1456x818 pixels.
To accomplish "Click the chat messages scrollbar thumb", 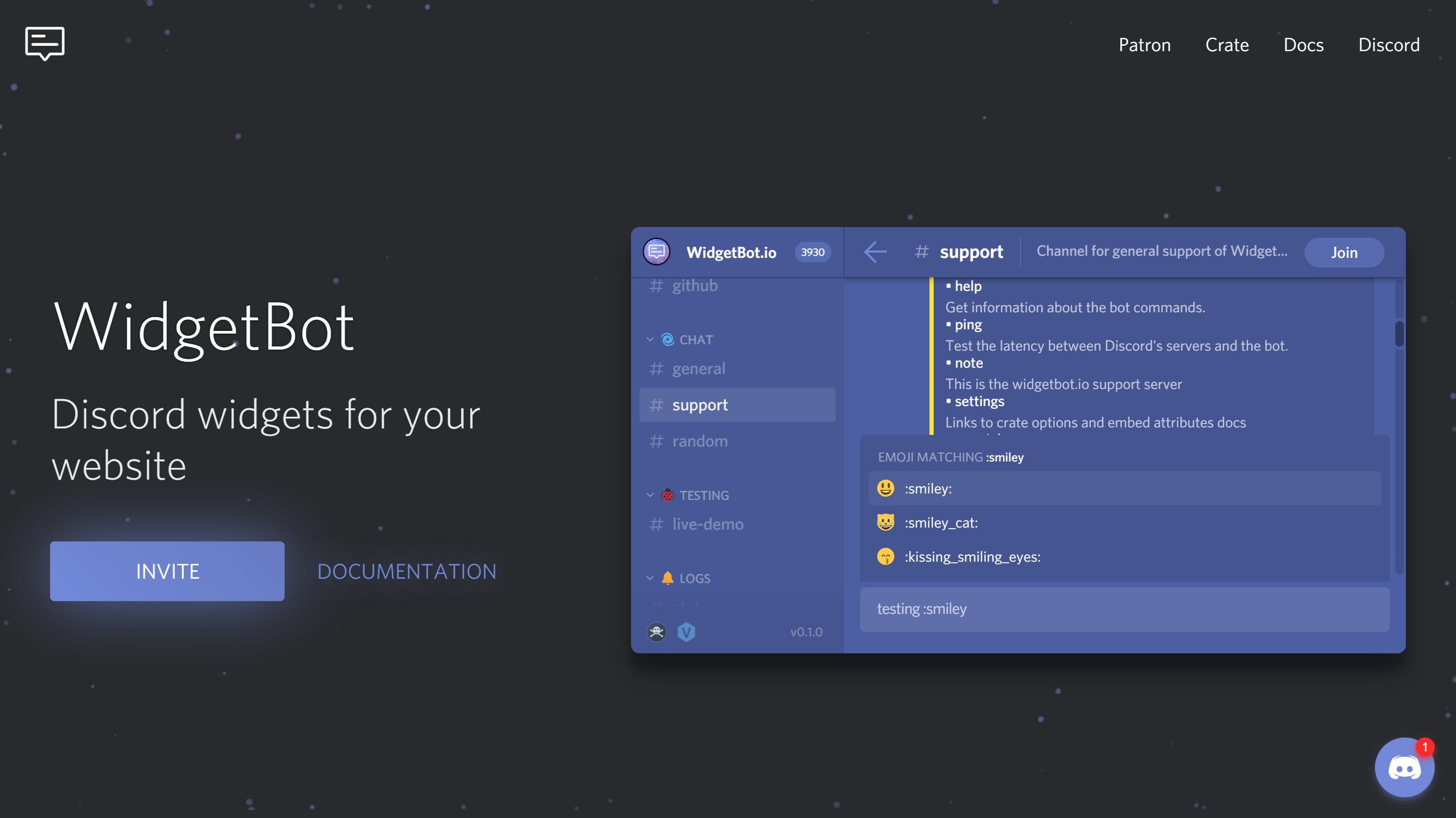I will coord(1399,334).
